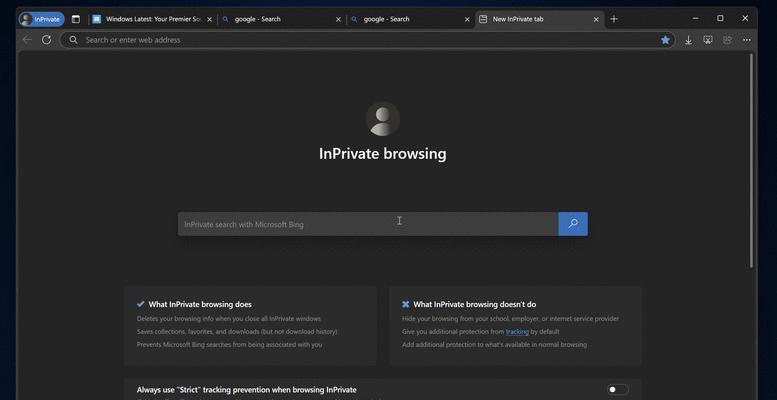
Task: Click text Prevents Microsoft Bing searches line
Action: tap(229, 344)
